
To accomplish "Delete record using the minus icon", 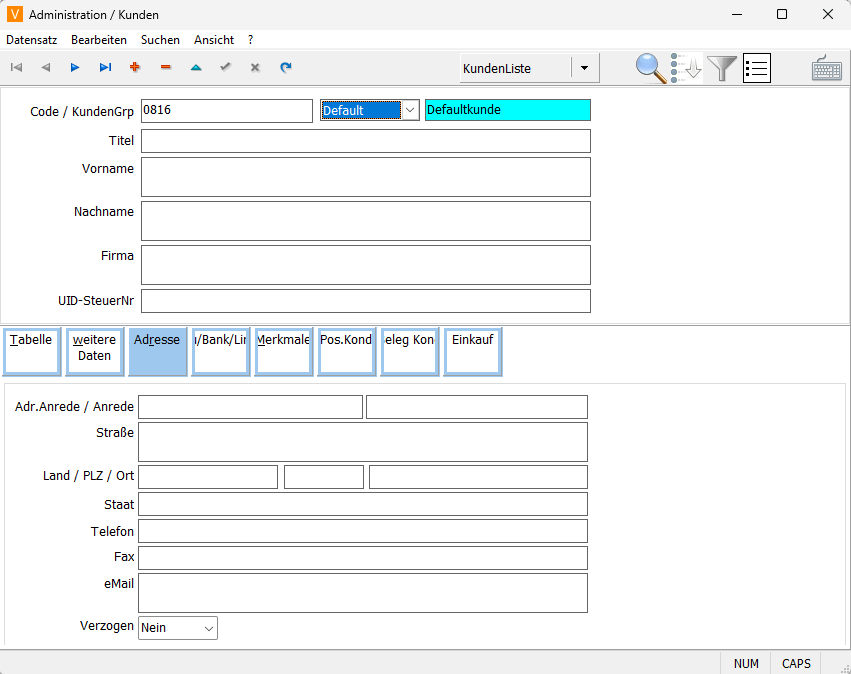I will point(165,68).
